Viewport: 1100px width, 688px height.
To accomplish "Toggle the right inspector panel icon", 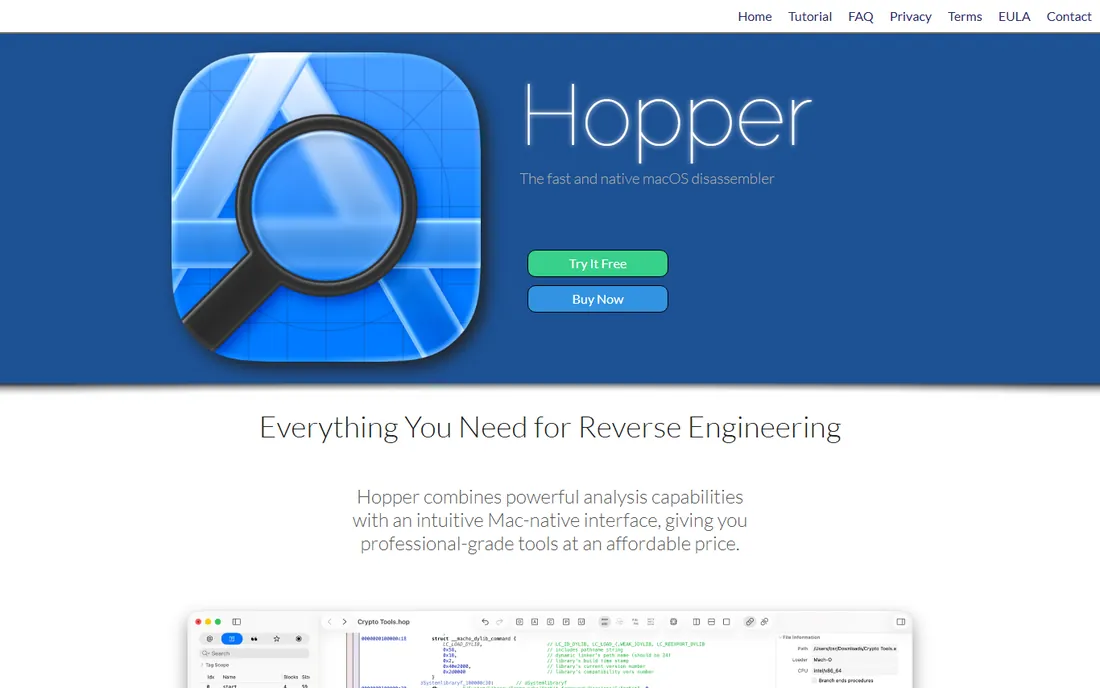I will [901, 621].
